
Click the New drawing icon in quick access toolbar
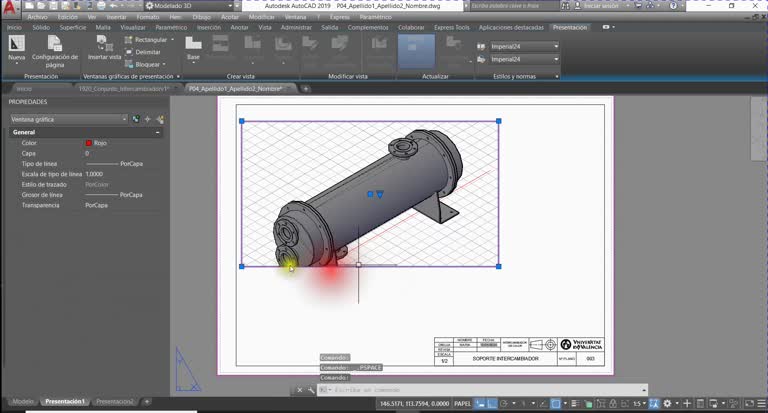(x=29, y=6)
